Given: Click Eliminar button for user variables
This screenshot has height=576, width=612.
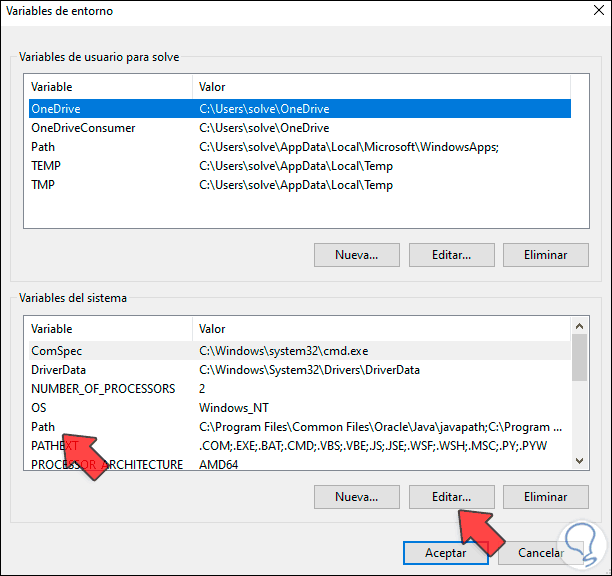Looking at the screenshot, I should coord(545,255).
